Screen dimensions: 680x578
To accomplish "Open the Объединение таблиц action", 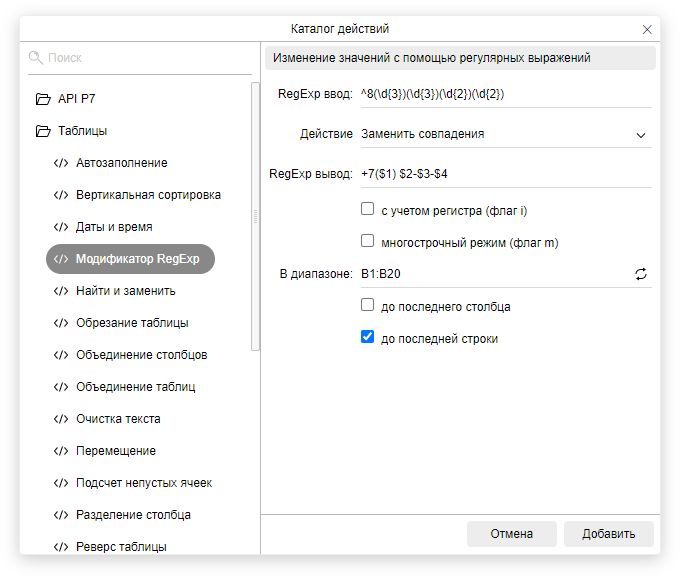I will 135,387.
